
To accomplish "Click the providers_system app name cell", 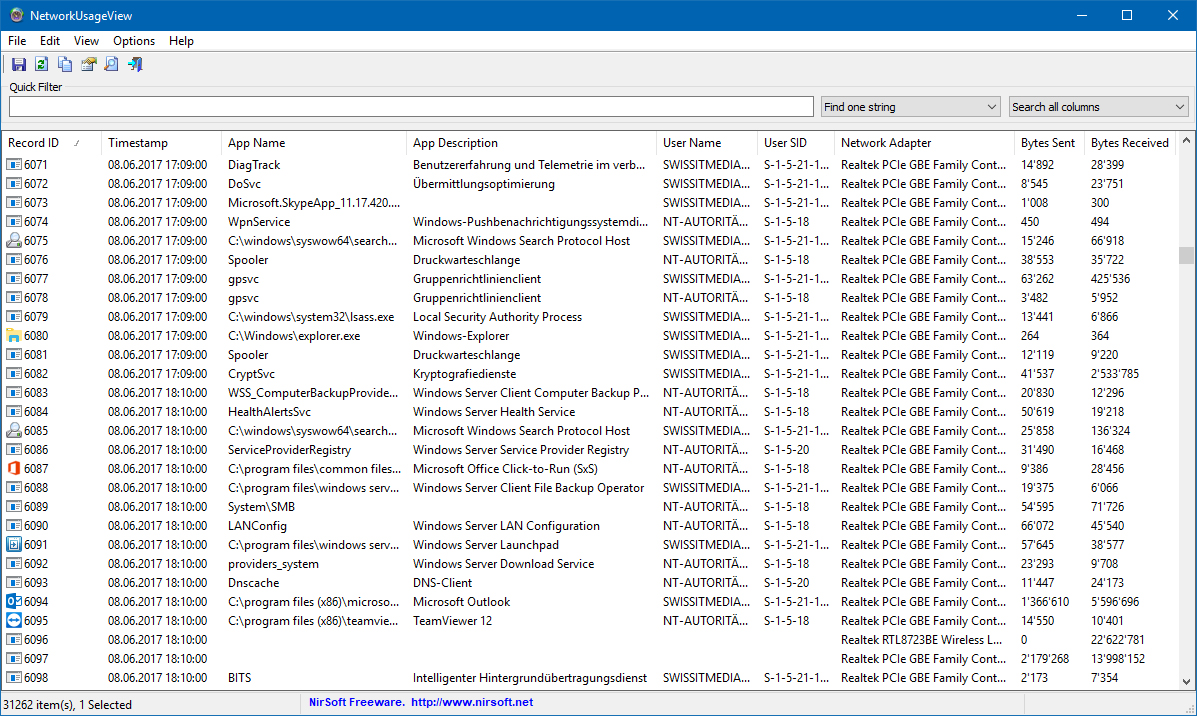I will point(273,564).
